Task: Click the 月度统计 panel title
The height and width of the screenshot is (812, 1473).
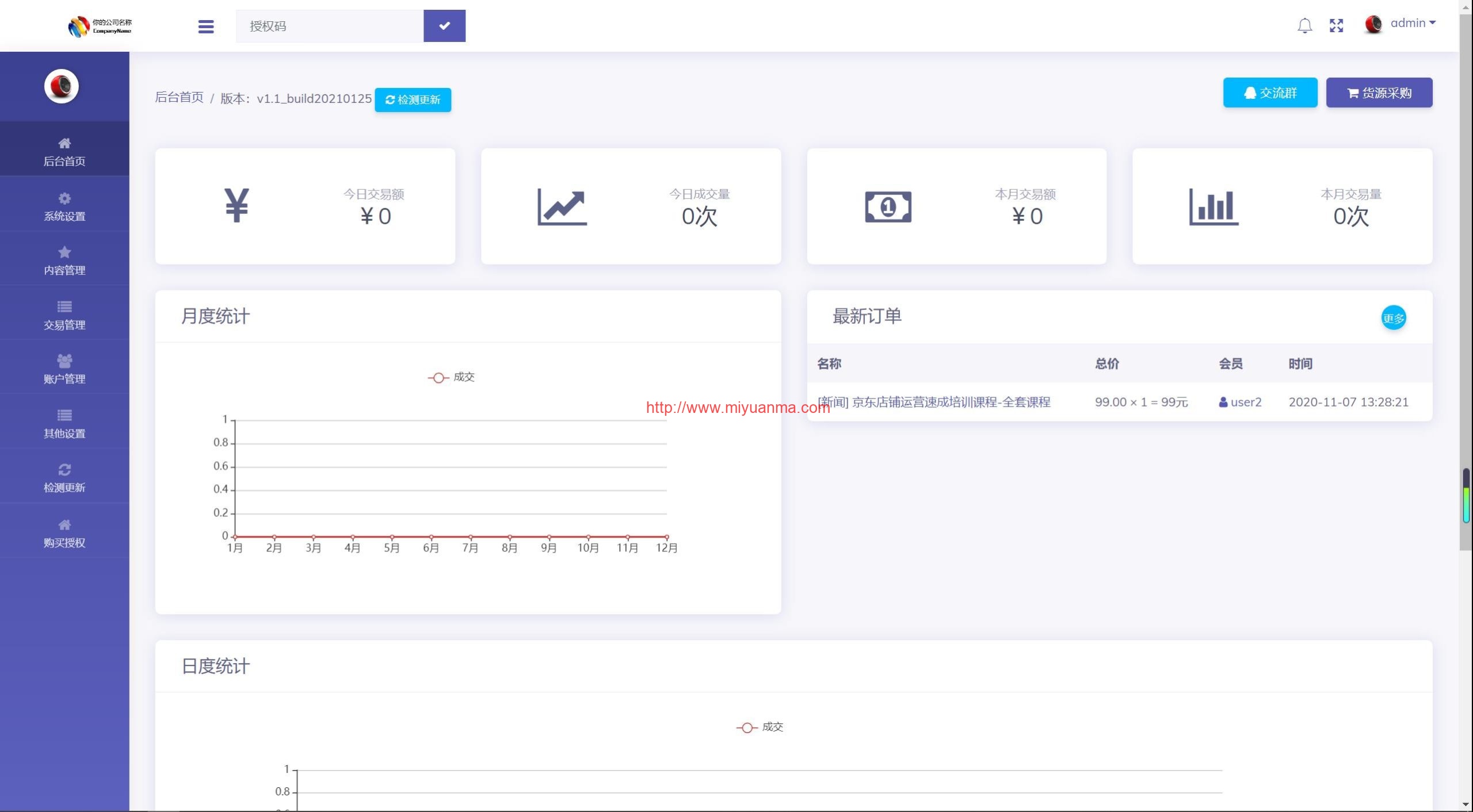Action: [x=215, y=316]
